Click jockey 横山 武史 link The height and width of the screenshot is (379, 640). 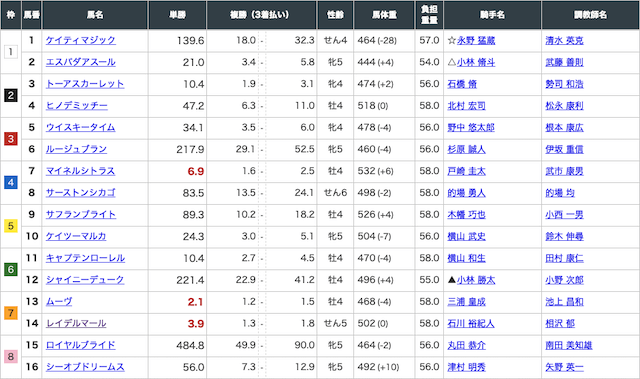[x=467, y=236]
